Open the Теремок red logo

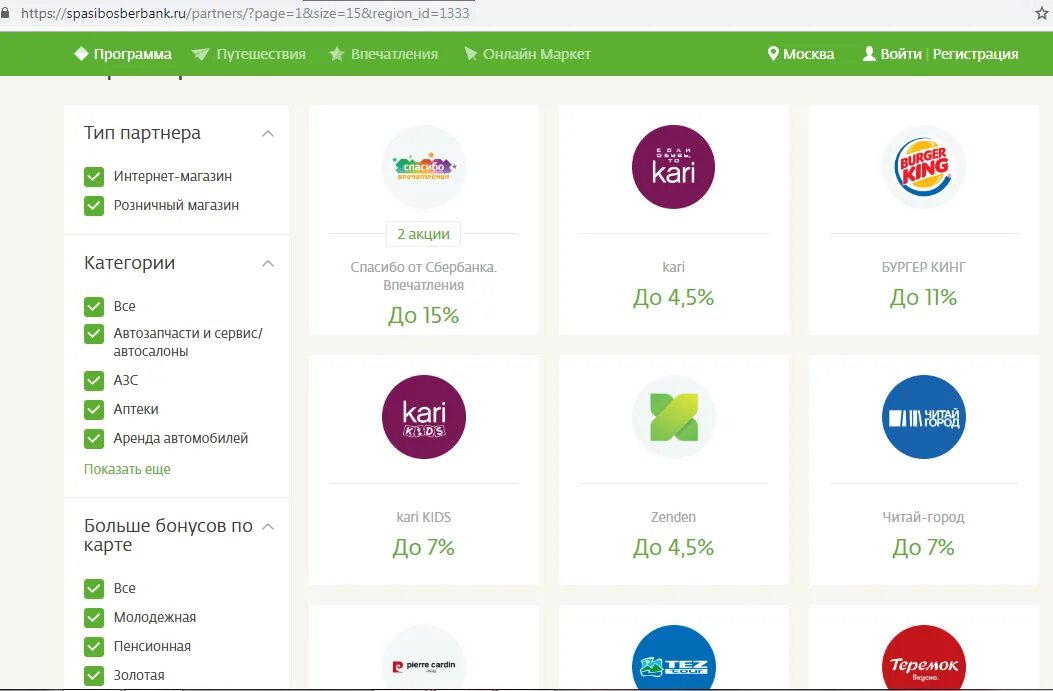923,658
